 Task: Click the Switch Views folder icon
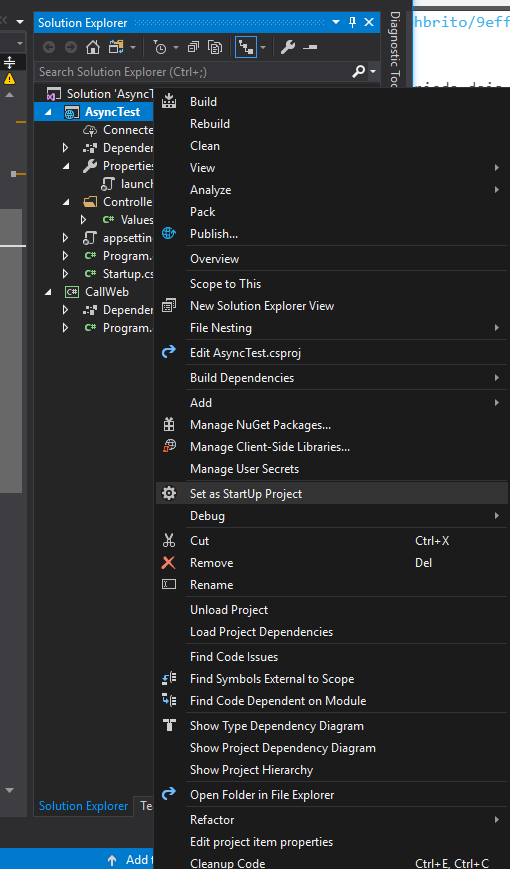point(116,48)
